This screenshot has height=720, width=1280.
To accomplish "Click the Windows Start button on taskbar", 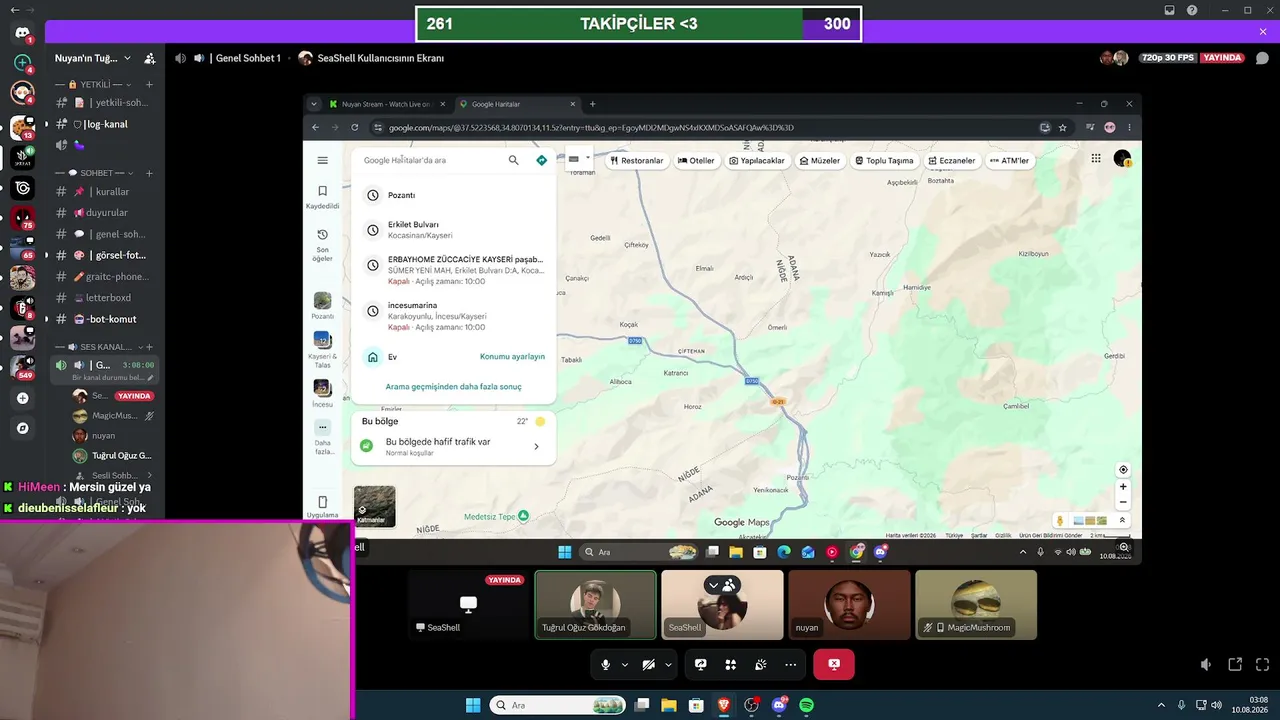I will pos(473,705).
